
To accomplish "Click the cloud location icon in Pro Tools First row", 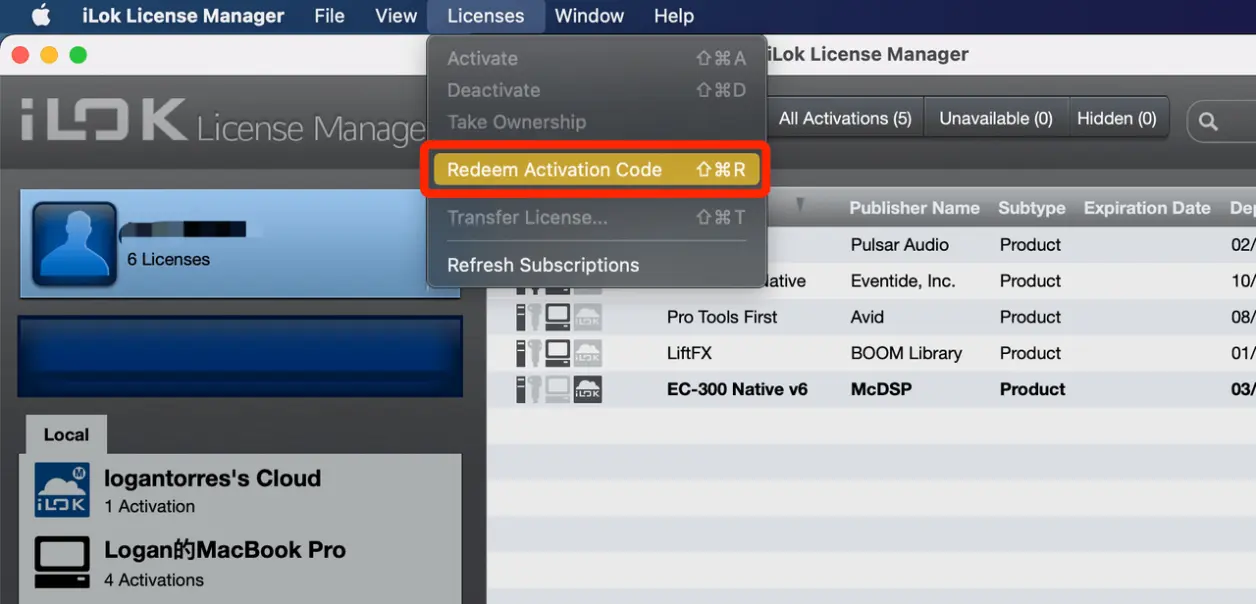I will coord(588,317).
